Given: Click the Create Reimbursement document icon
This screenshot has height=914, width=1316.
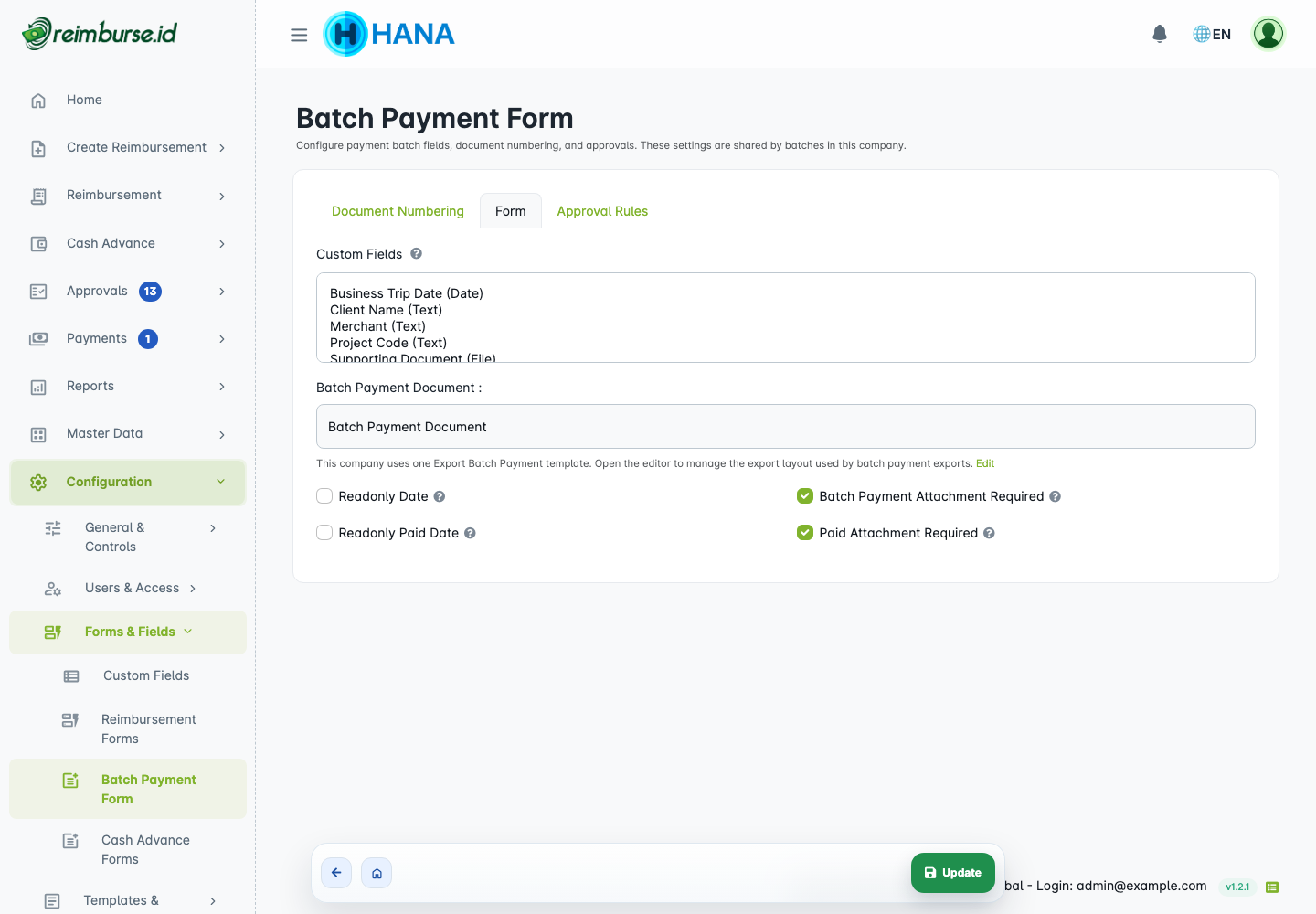Looking at the screenshot, I should click(38, 148).
